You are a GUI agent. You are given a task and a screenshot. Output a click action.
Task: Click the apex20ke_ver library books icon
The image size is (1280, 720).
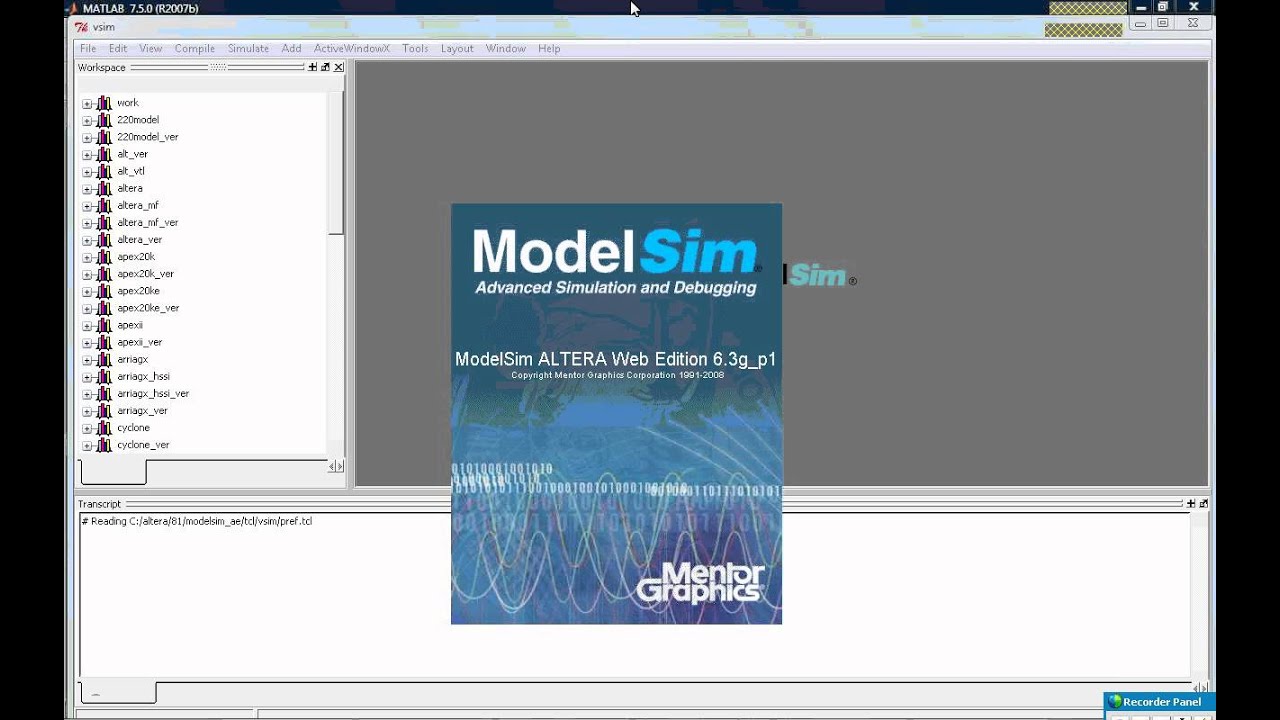pos(104,308)
